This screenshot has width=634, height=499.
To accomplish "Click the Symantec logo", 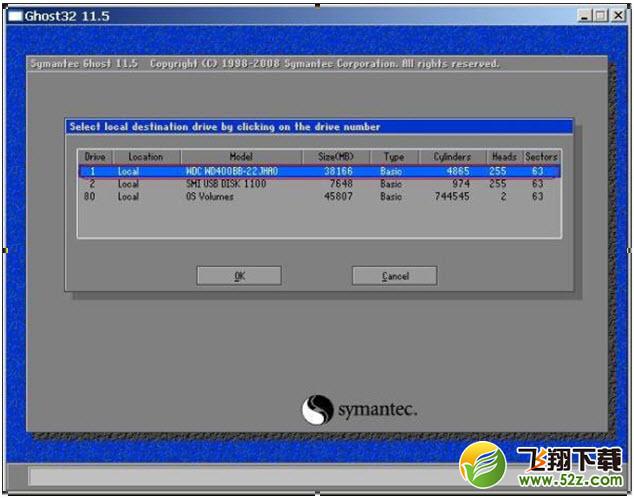I will [359, 410].
